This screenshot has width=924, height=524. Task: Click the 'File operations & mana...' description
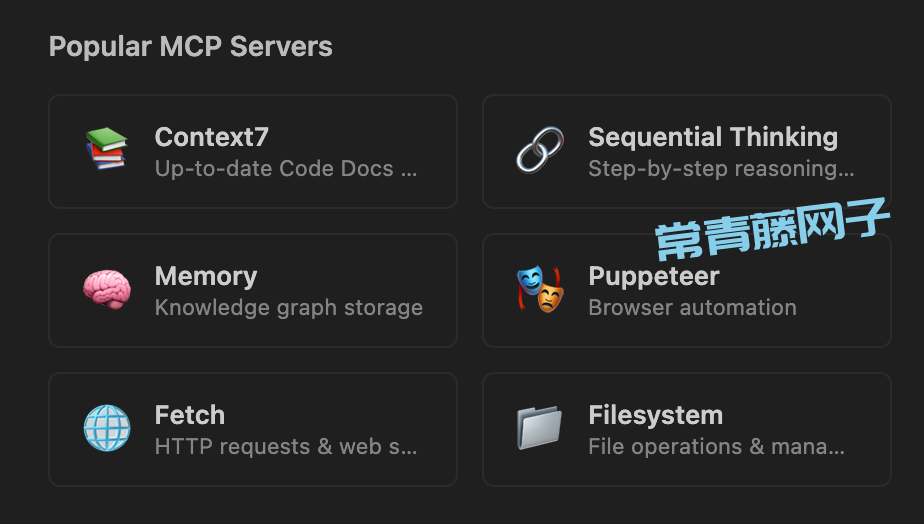[x=717, y=446]
